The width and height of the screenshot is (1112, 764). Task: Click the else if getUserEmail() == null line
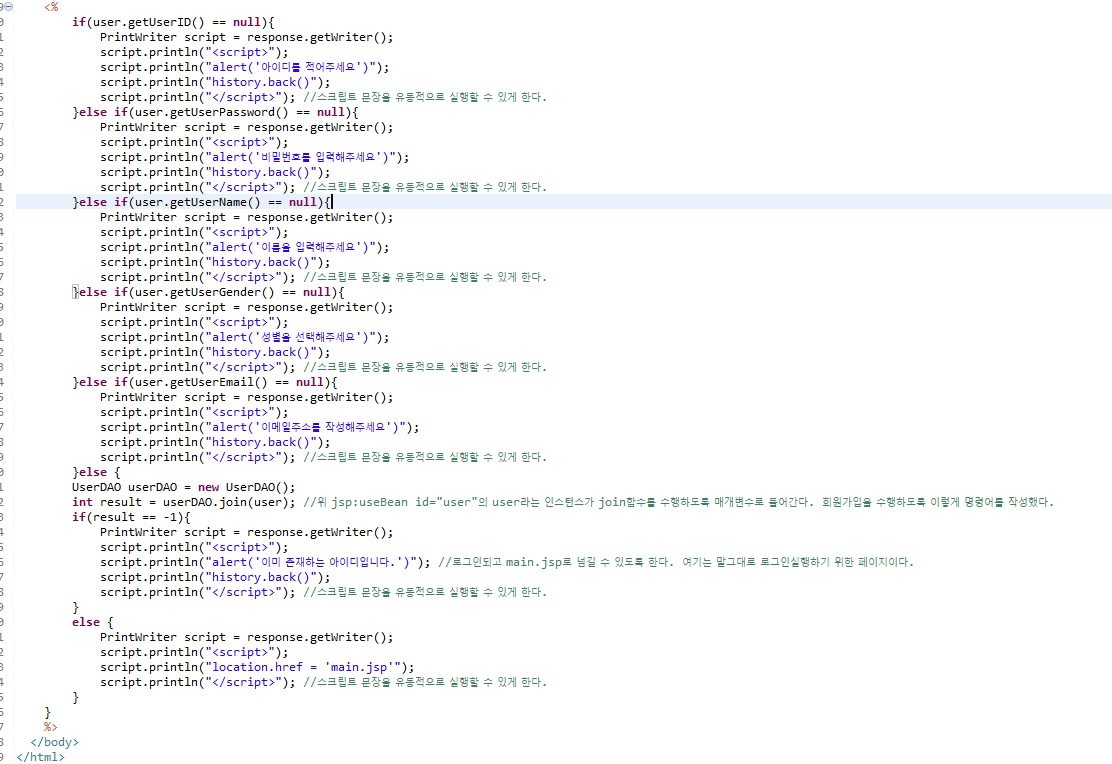click(205, 382)
